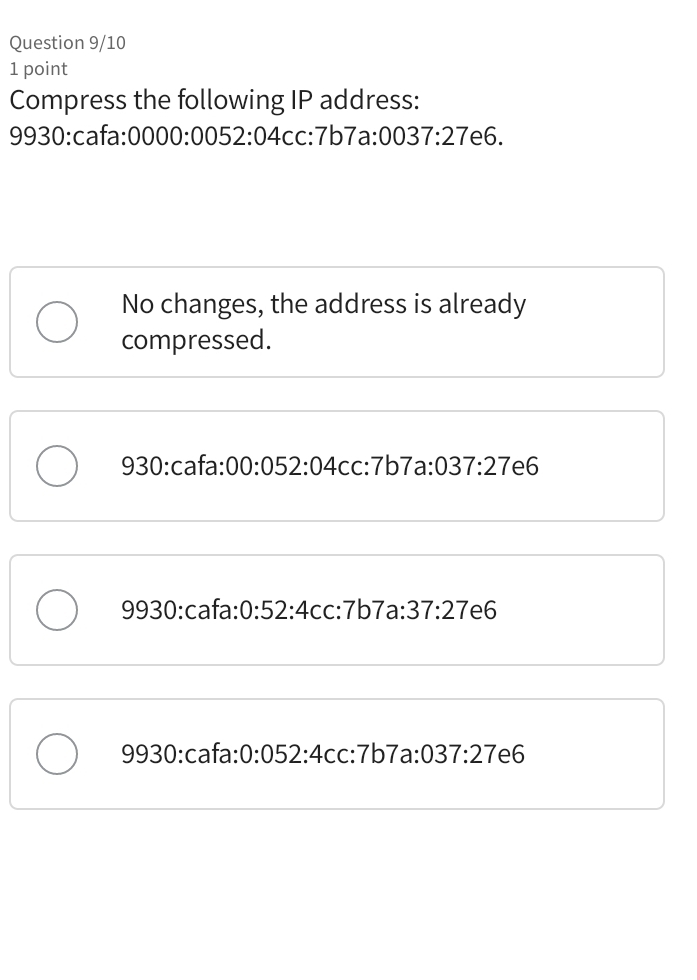The height and width of the screenshot is (980, 697).
Task: Select the '930:cafa:00:052:04cc:7b7a:037:27e6' radio button
Action: [57, 466]
